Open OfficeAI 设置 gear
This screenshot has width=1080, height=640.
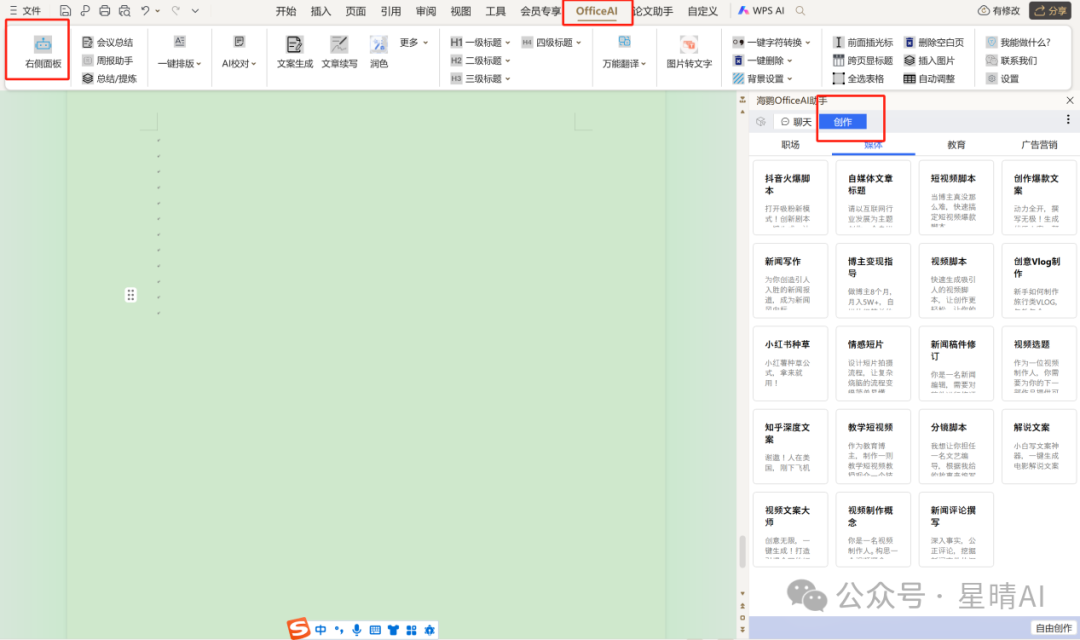pyautogui.click(x=1002, y=79)
